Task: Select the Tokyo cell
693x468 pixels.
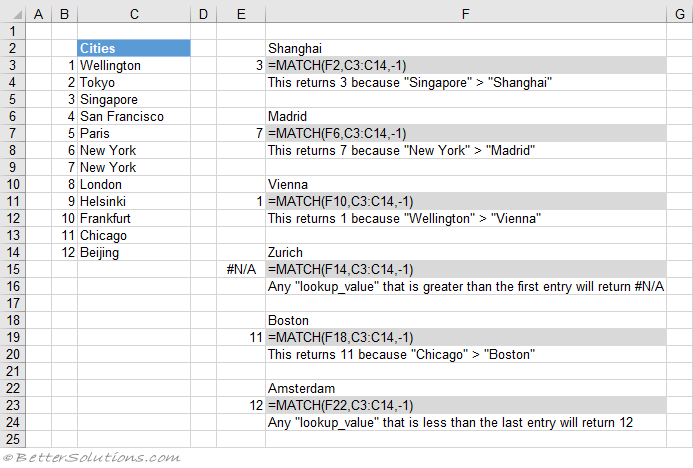Action: [x=134, y=82]
